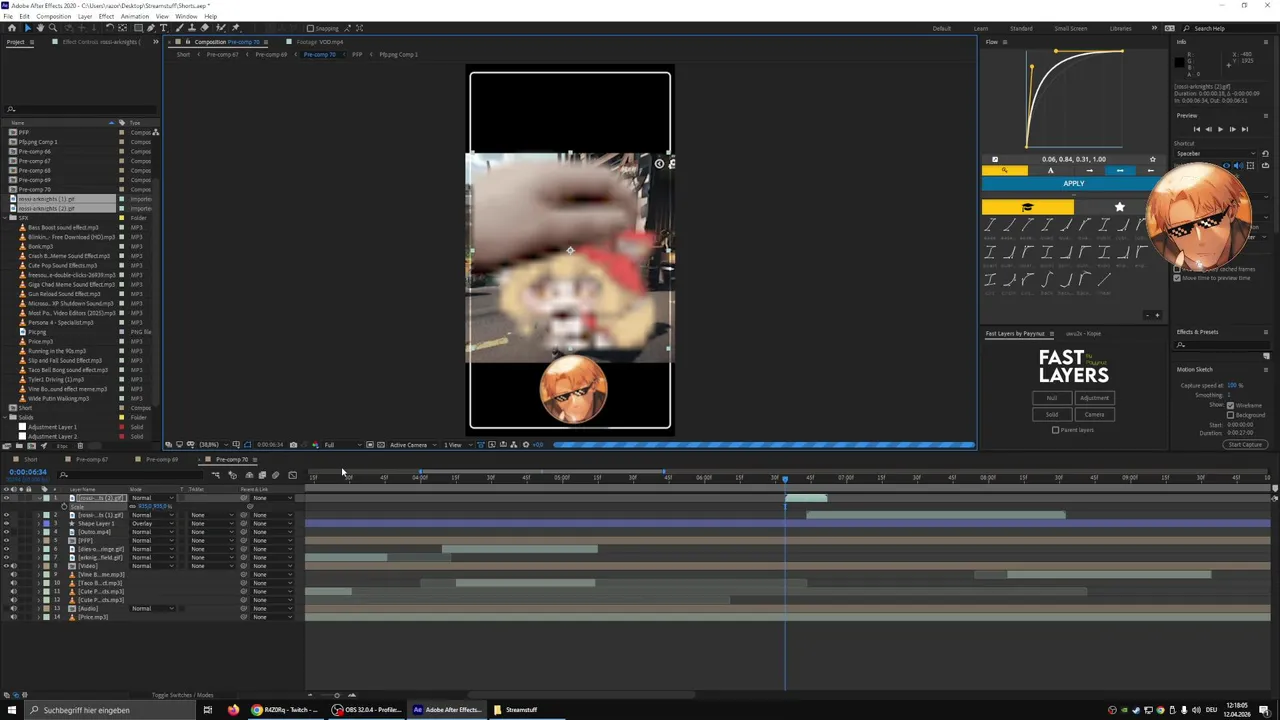Click the Solid button in Fast Layers
1280x720 pixels.
(1051, 414)
